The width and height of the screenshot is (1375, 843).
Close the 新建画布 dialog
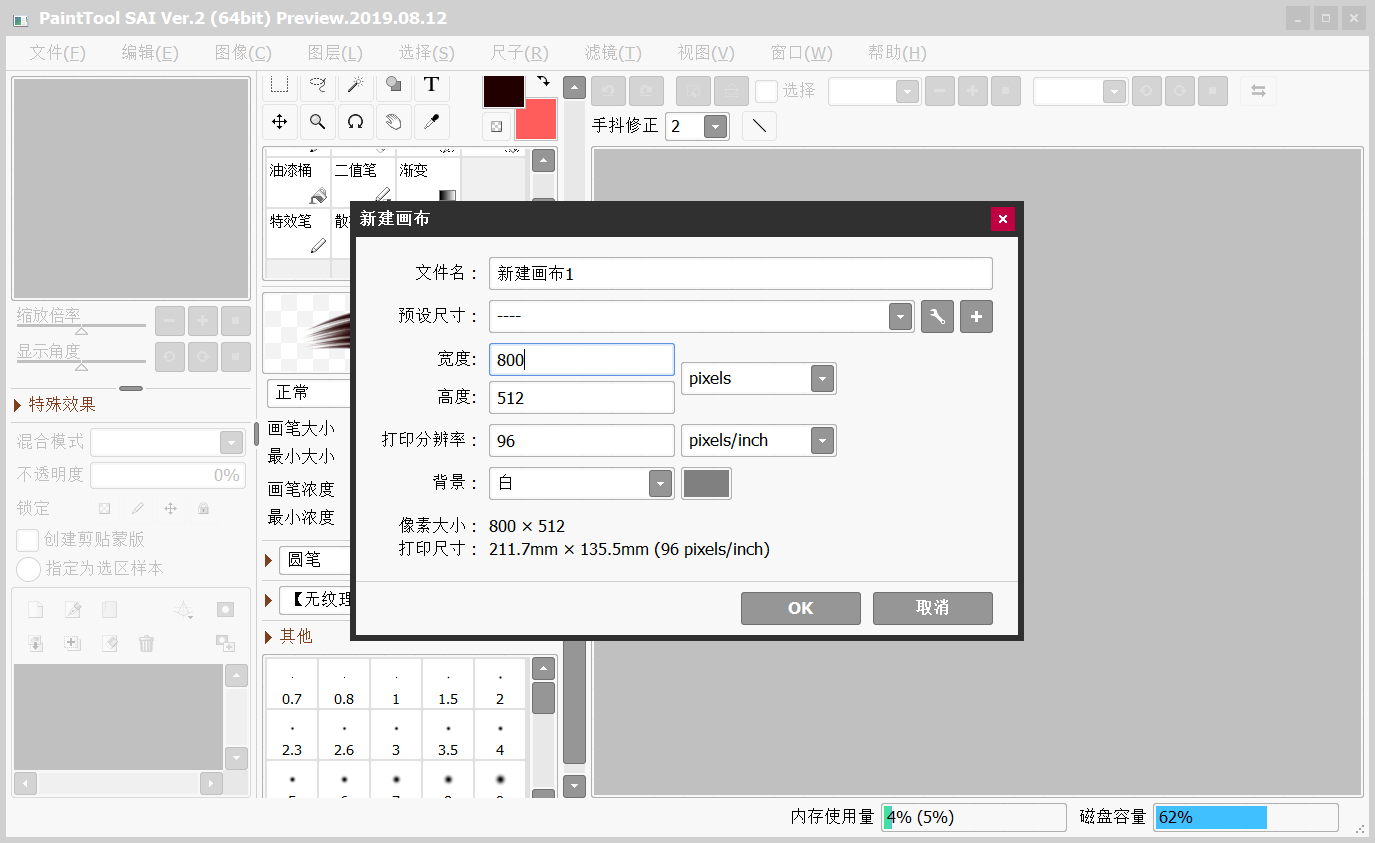coord(1003,219)
